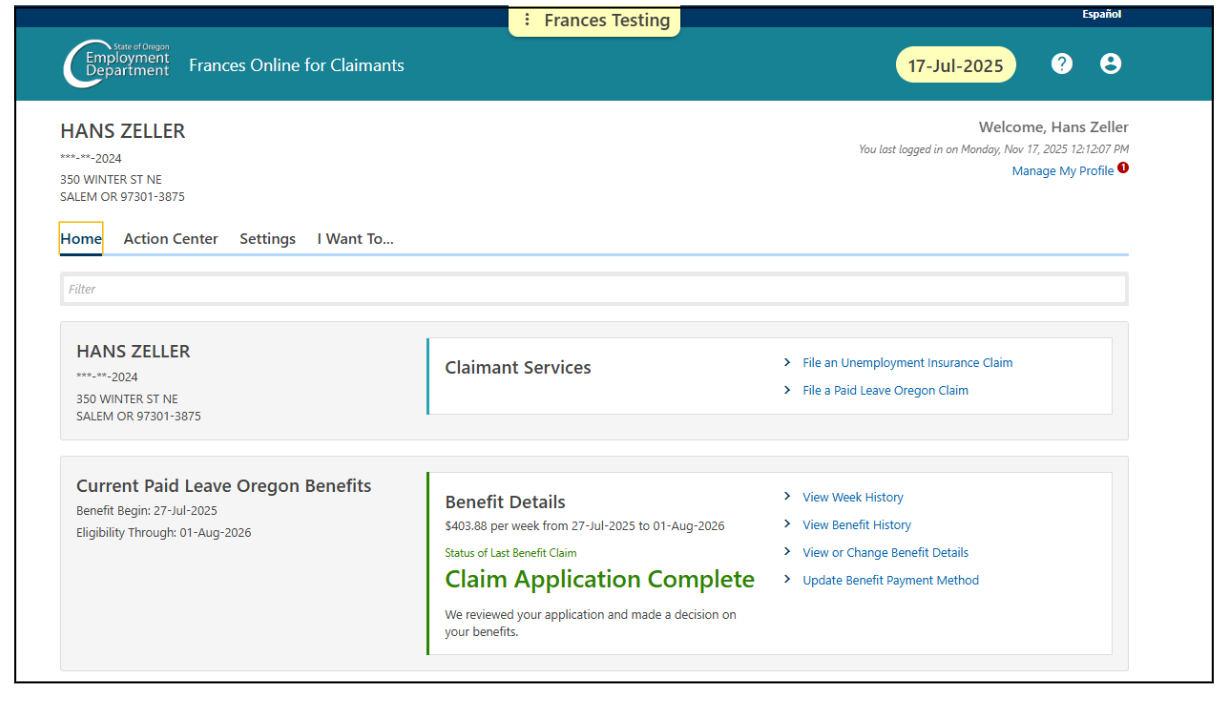Image resolution: width=1231 pixels, height=702 pixels.
Task: Click the last logged in timestamp text
Action: click(993, 150)
